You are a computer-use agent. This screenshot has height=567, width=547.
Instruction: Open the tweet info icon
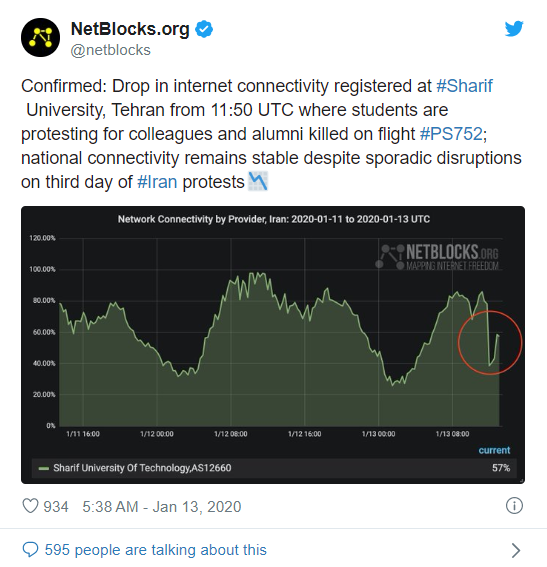[x=514, y=506]
